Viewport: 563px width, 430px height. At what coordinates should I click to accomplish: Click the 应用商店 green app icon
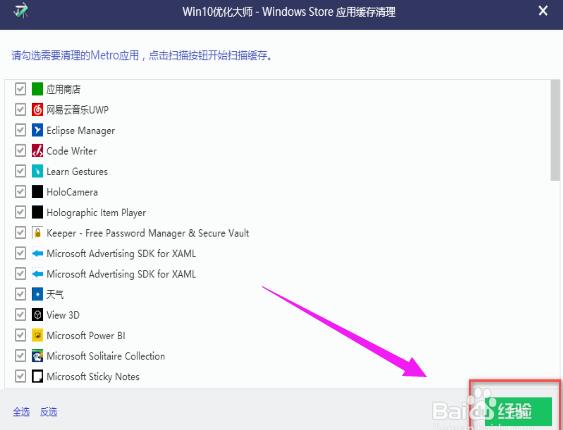37,89
